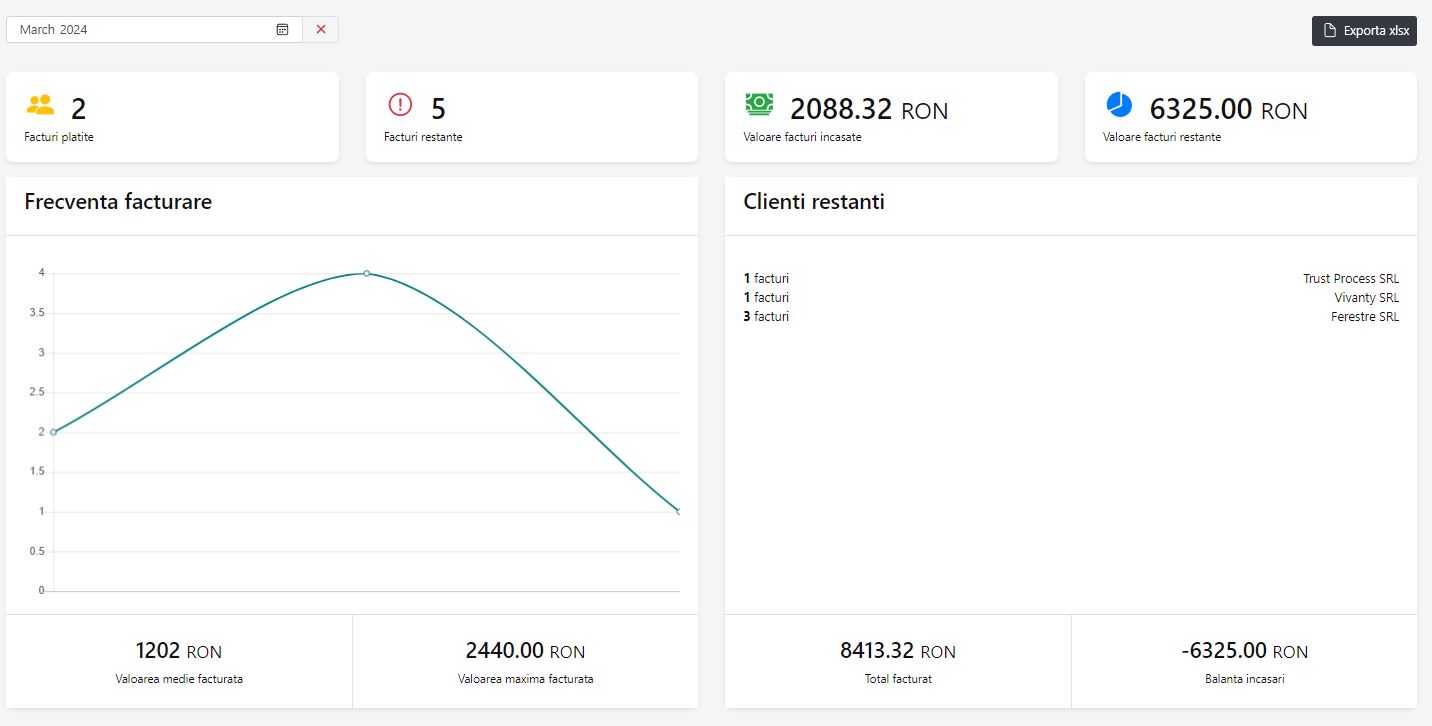
Task: Click the Total facturat label
Action: coord(898,679)
